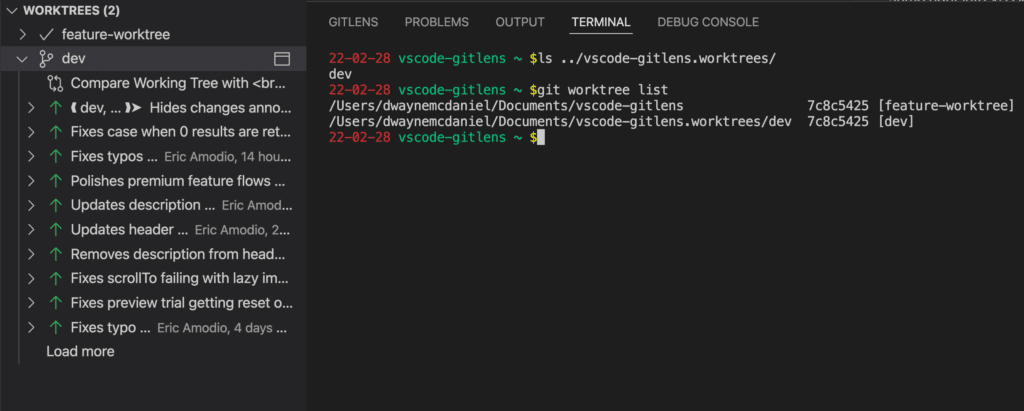Select the TERMINAL tab
Image resolution: width=1024 pixels, height=411 pixels.
pos(601,22)
